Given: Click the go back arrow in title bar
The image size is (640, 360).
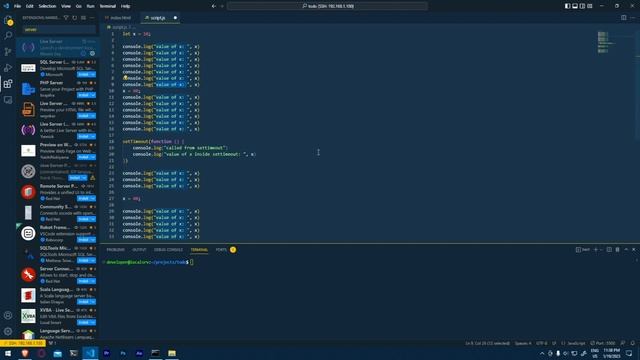Looking at the screenshot, I should (213, 6).
